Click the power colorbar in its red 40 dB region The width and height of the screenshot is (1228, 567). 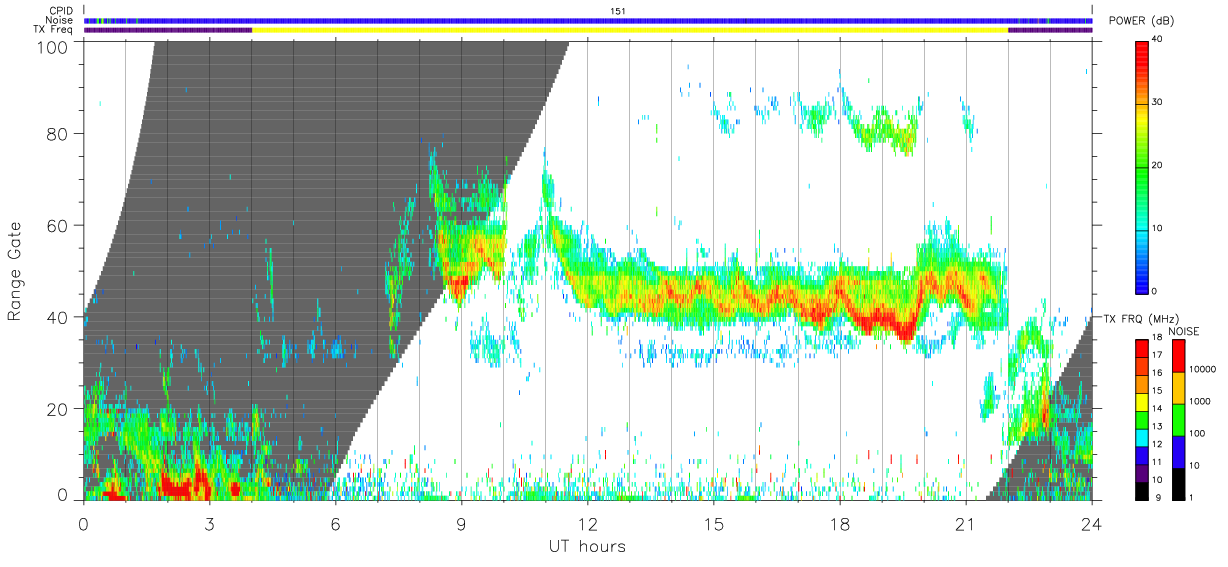point(1142,55)
